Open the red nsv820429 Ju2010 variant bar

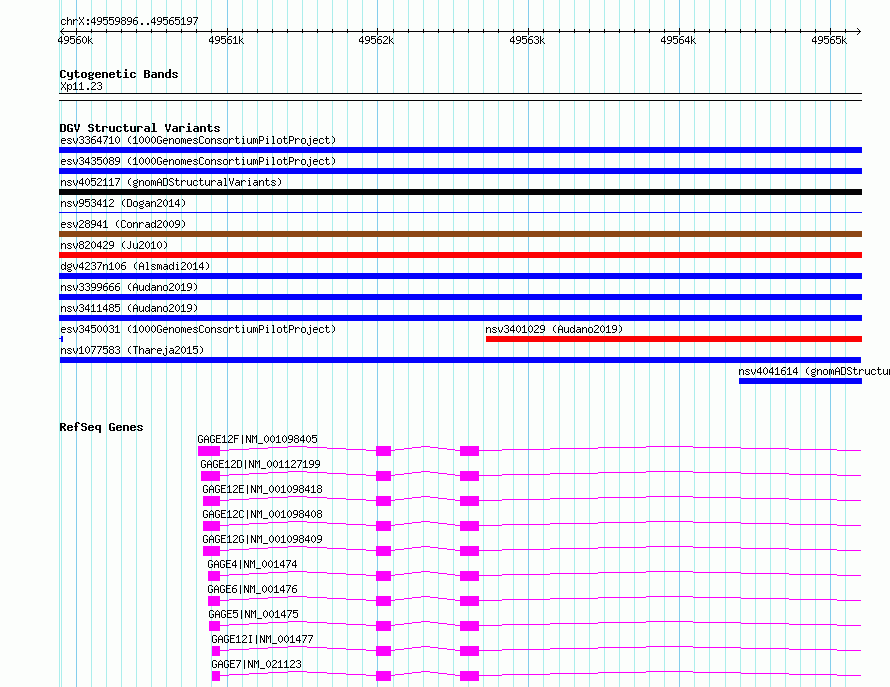(x=460, y=255)
